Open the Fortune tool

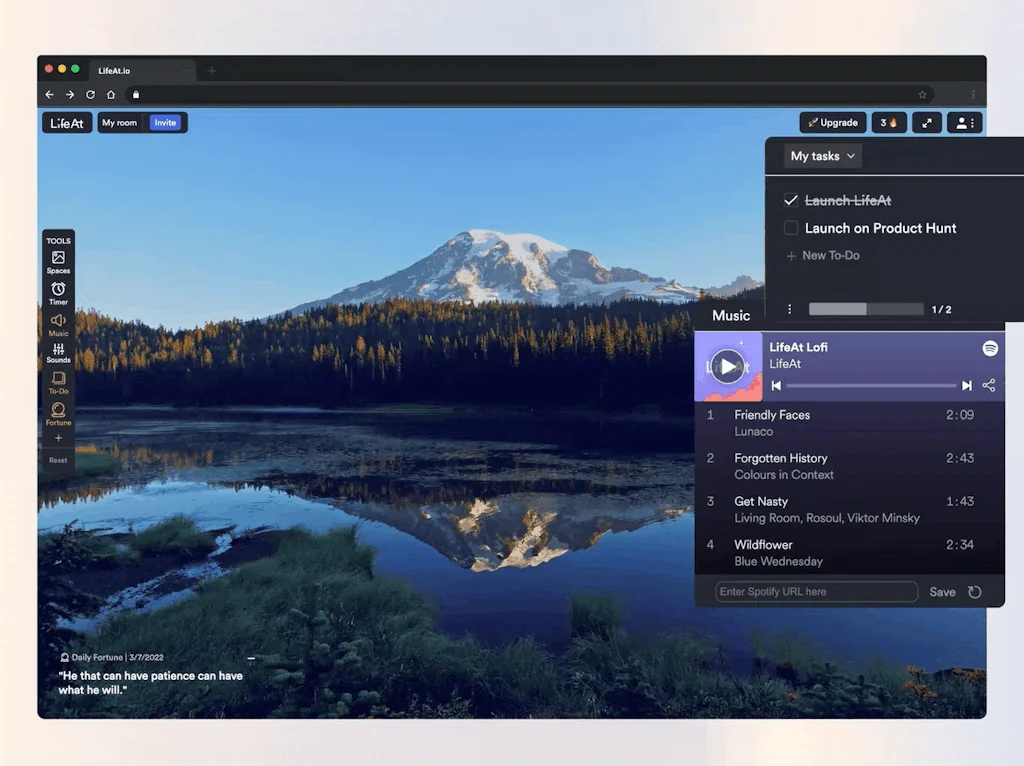(58, 413)
